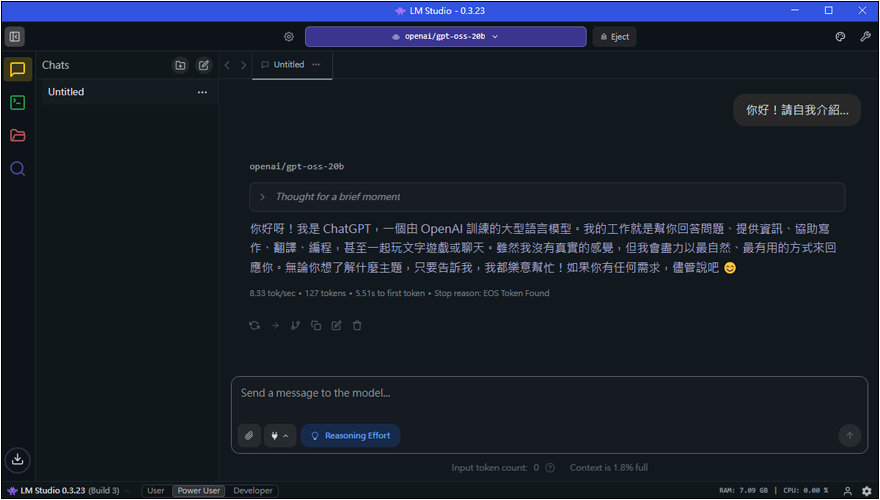Click the Context is 1.8% full text

click(608, 467)
